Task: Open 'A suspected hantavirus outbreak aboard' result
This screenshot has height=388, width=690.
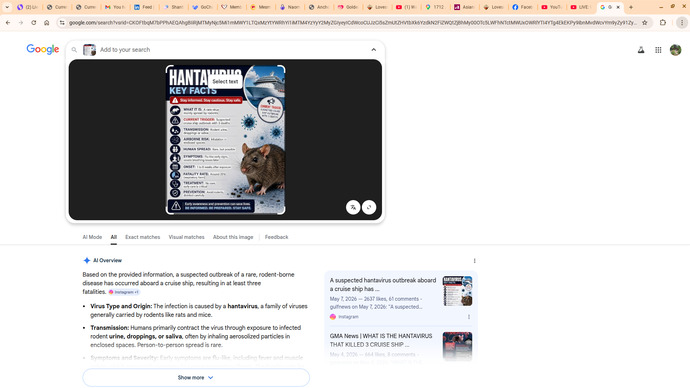Action: click(383, 284)
